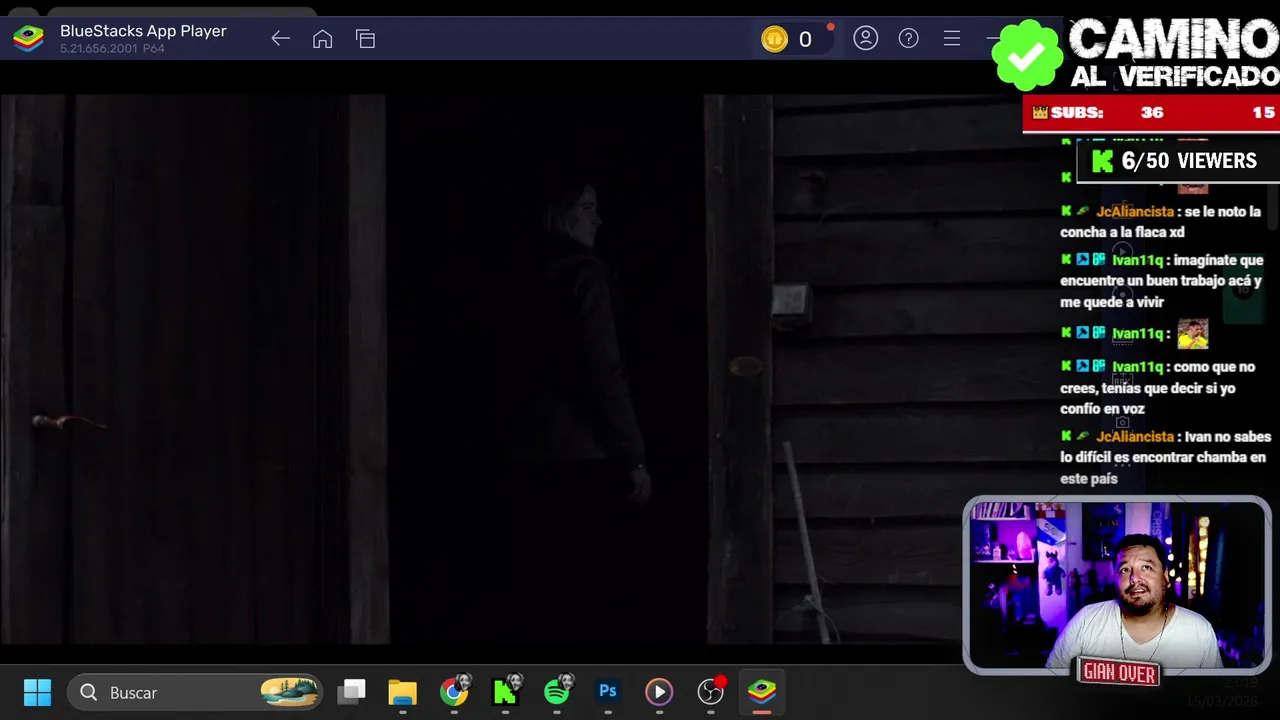Open the BlueStacks account profile icon
The image size is (1280, 720).
click(x=865, y=39)
